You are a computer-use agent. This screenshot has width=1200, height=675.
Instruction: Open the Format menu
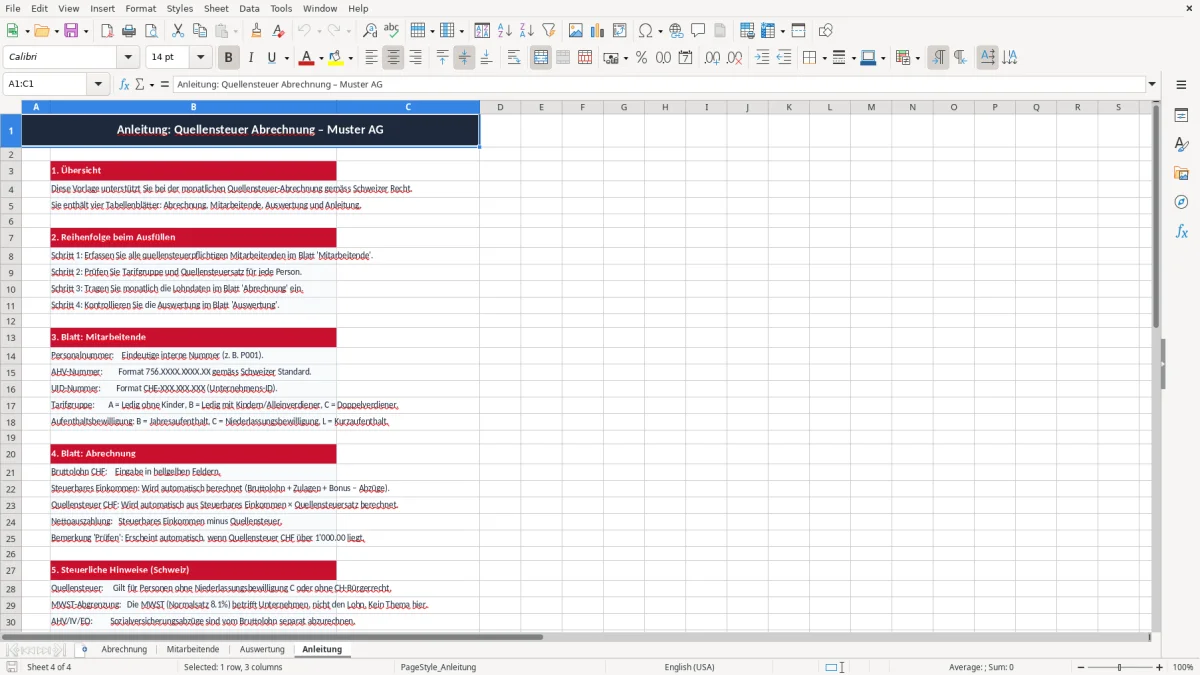(x=140, y=8)
